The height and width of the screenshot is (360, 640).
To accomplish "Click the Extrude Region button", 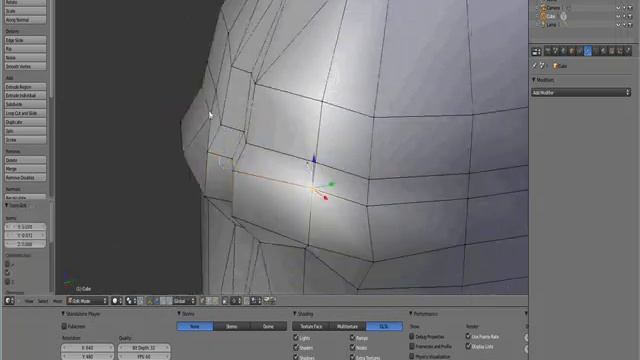I will [x=25, y=87].
